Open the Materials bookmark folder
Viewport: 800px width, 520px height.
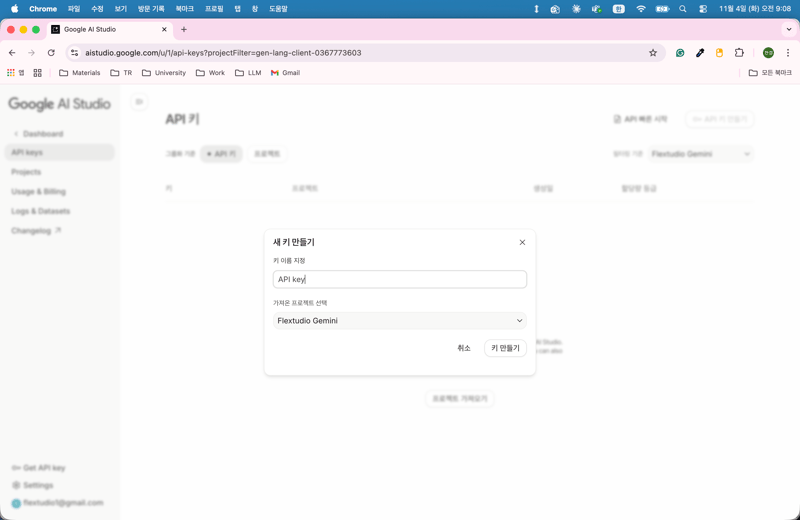coord(80,73)
